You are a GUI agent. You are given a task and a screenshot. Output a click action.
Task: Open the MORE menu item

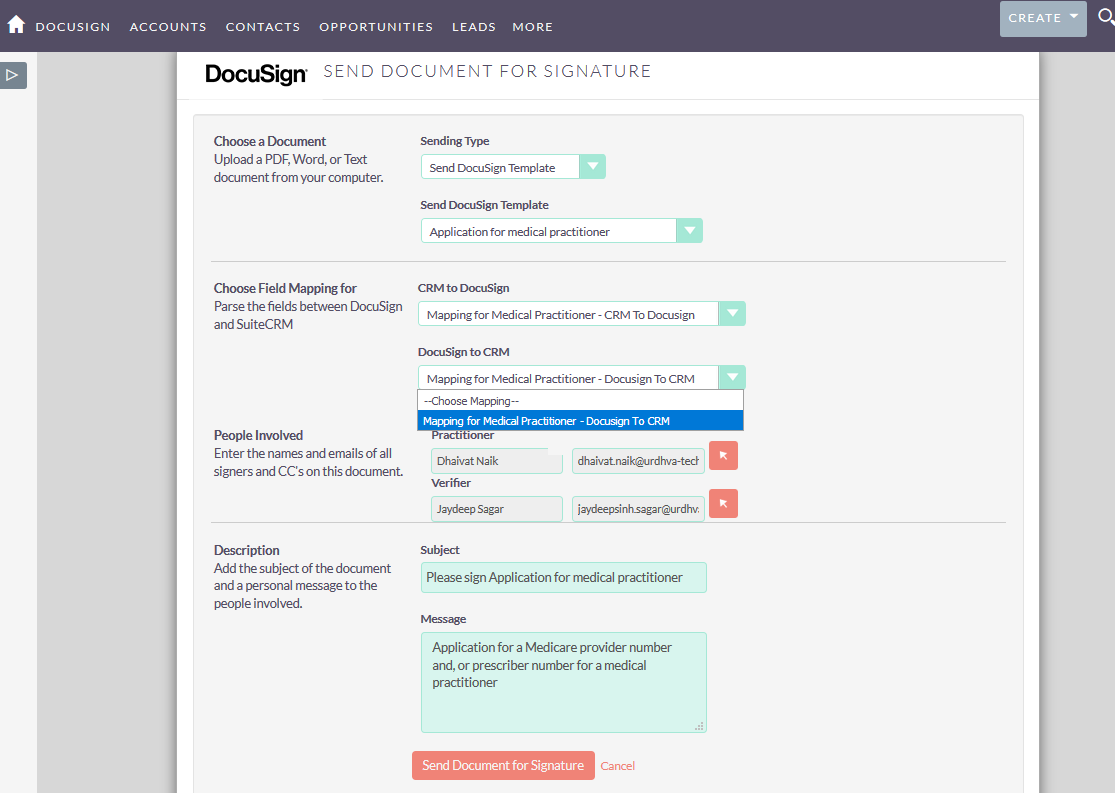tap(533, 27)
